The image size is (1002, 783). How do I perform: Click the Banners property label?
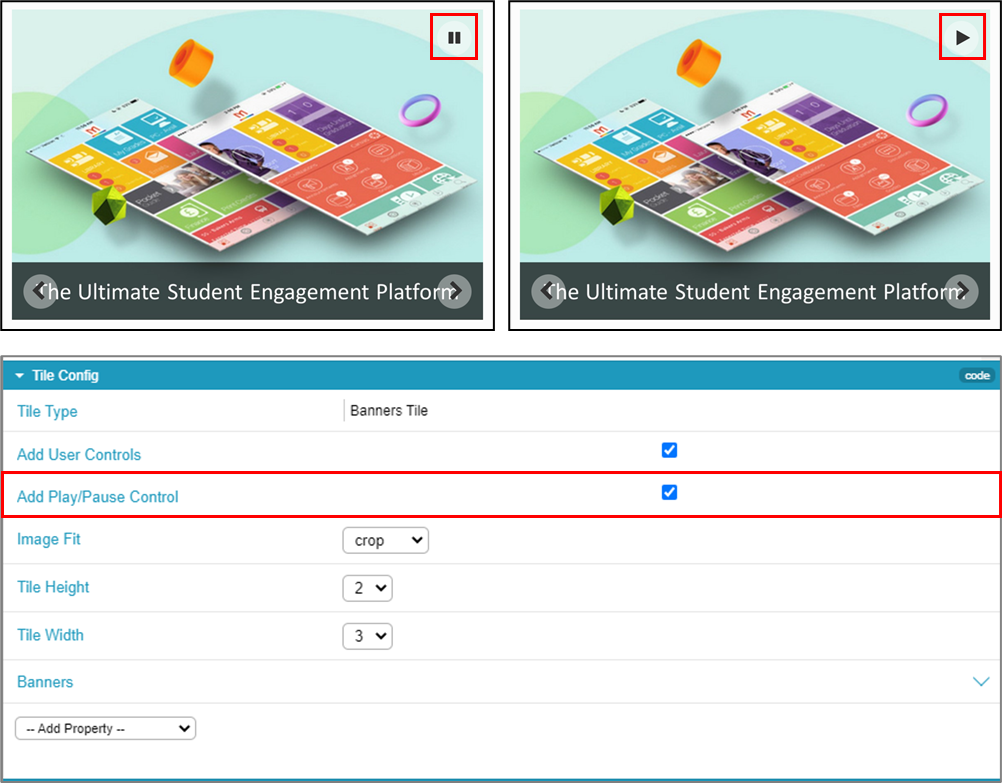[x=45, y=682]
